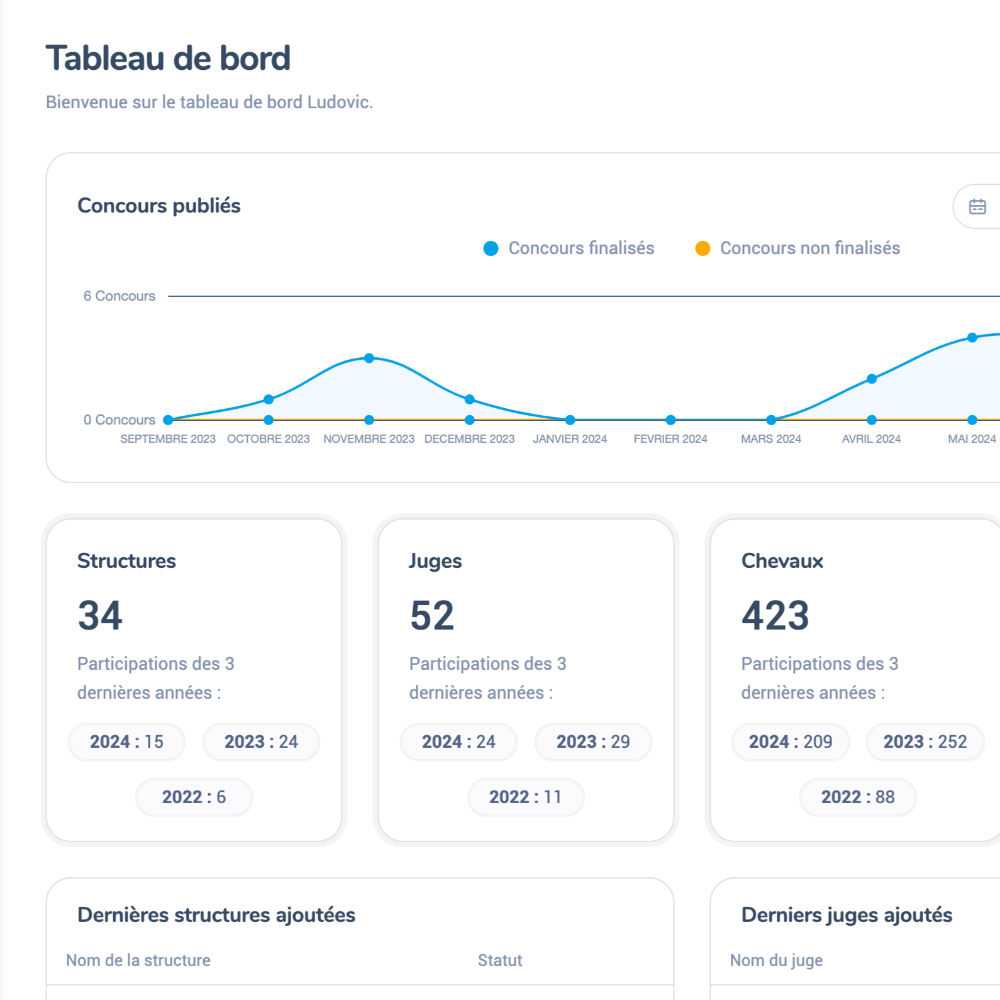Click the Structures 2024 : 15 badge
Image resolution: width=1000 pixels, height=1000 pixels.
[127, 742]
